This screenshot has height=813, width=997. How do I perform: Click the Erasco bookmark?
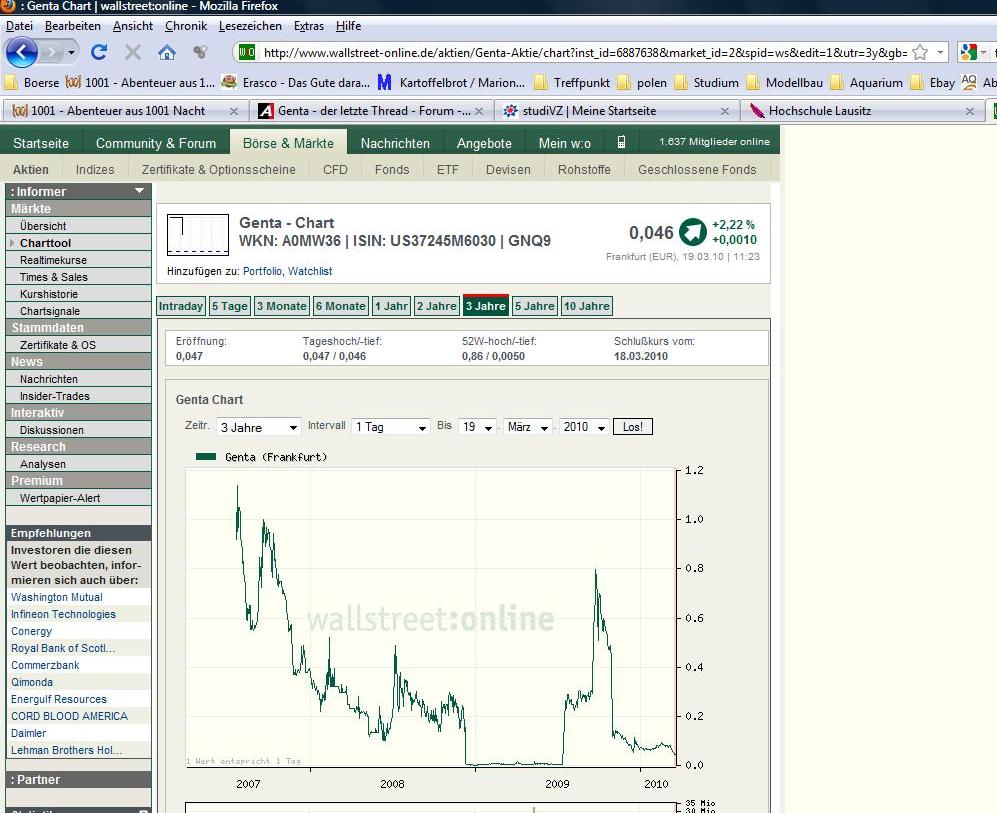point(296,83)
